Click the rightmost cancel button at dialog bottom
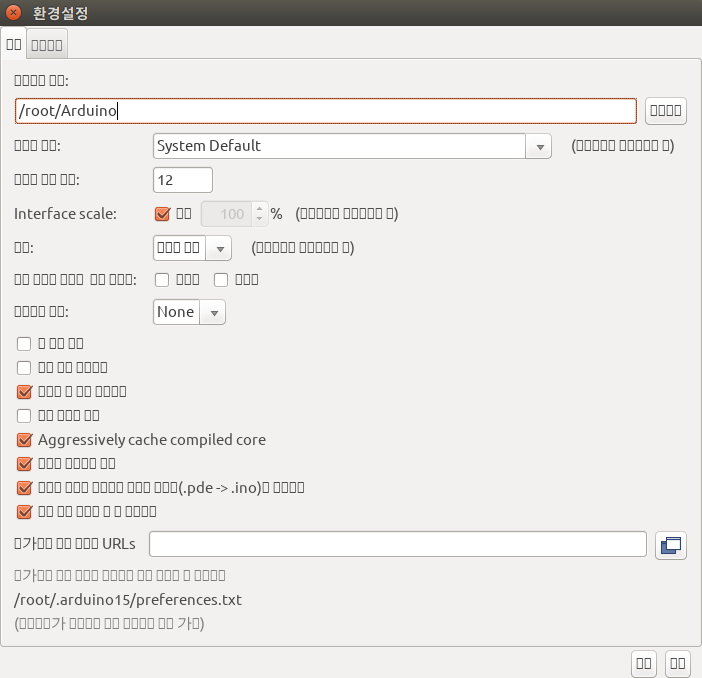The image size is (702, 678). [x=678, y=664]
